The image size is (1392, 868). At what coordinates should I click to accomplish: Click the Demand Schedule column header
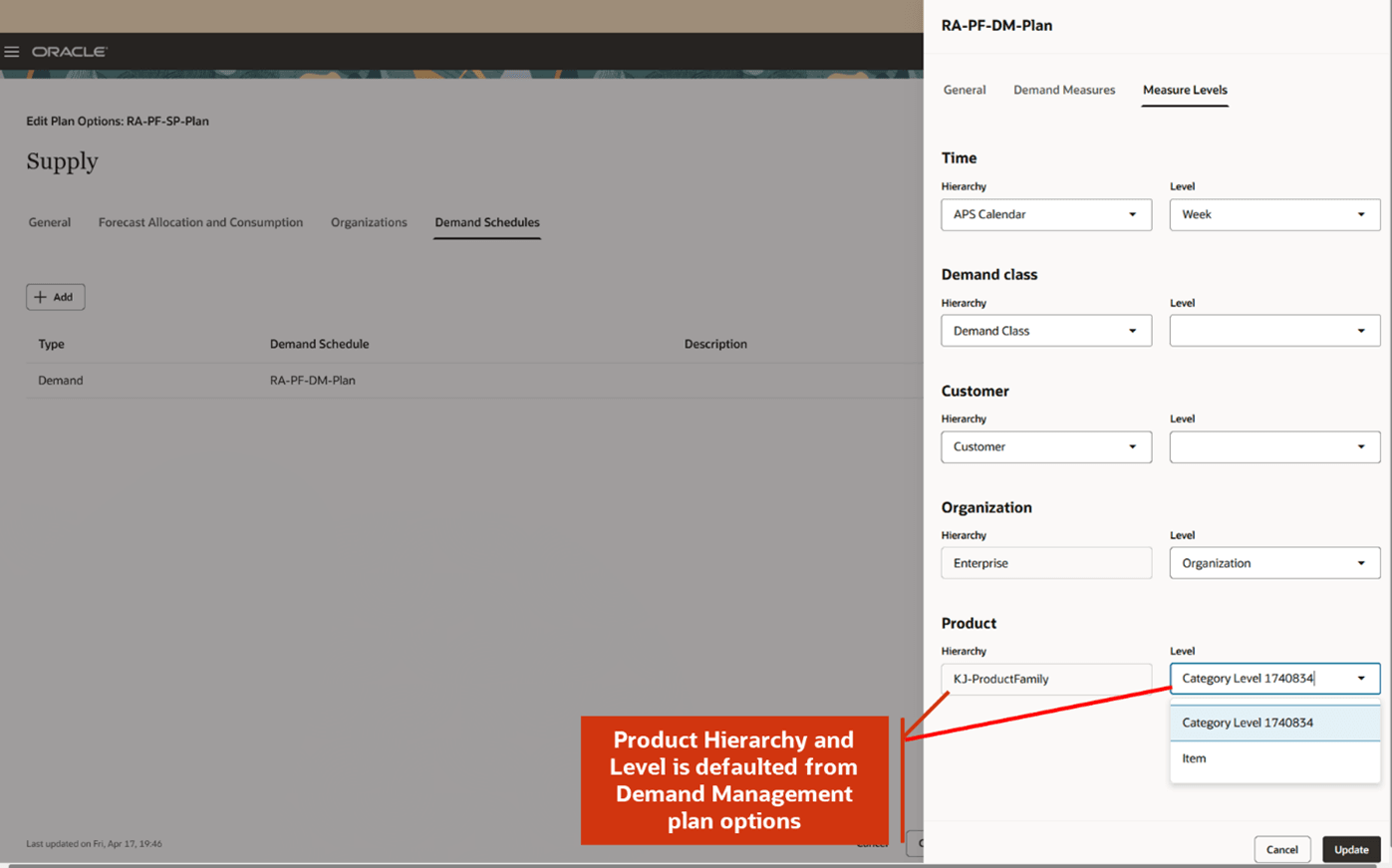pos(319,344)
